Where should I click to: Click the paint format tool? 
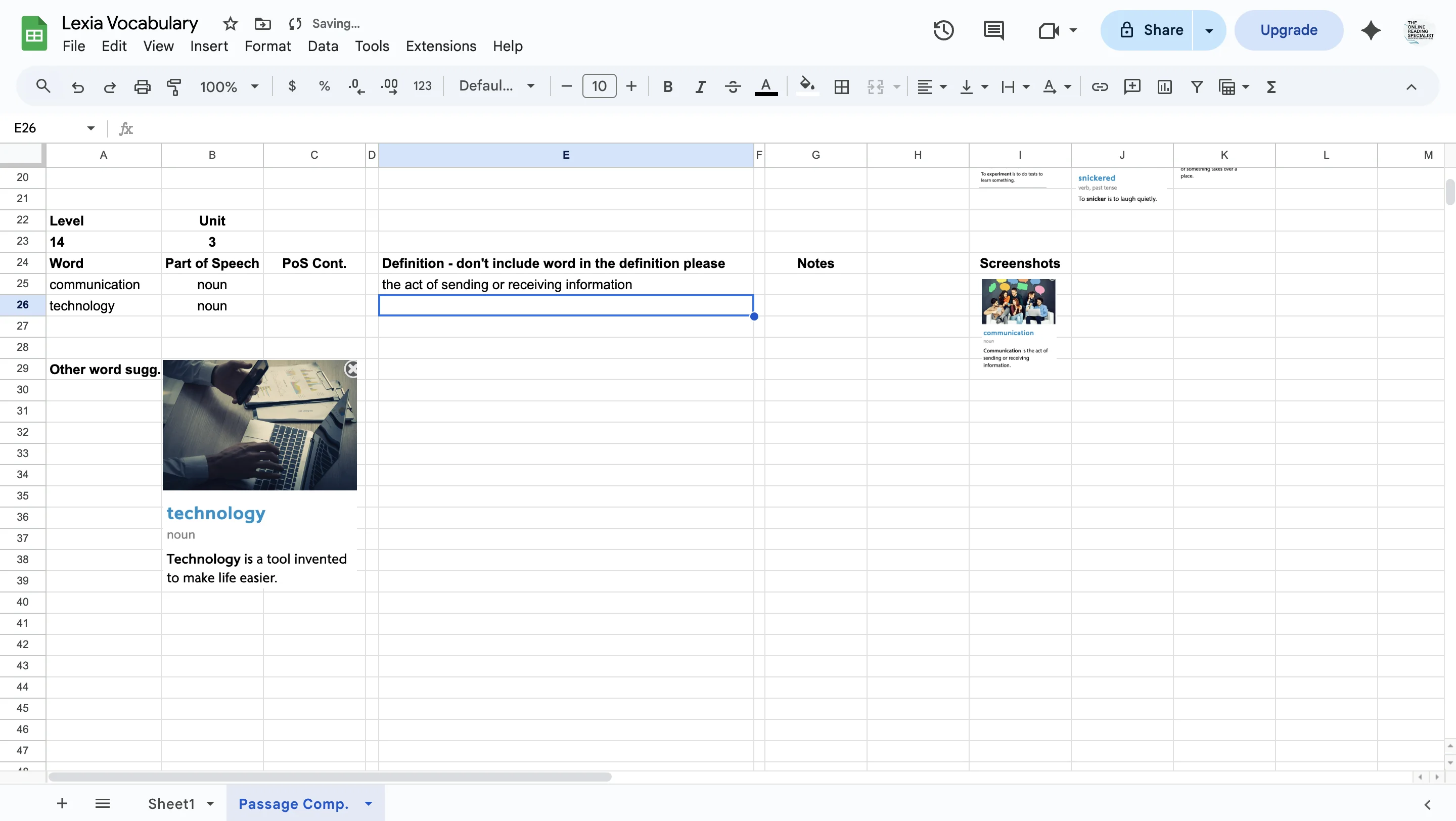tap(174, 86)
